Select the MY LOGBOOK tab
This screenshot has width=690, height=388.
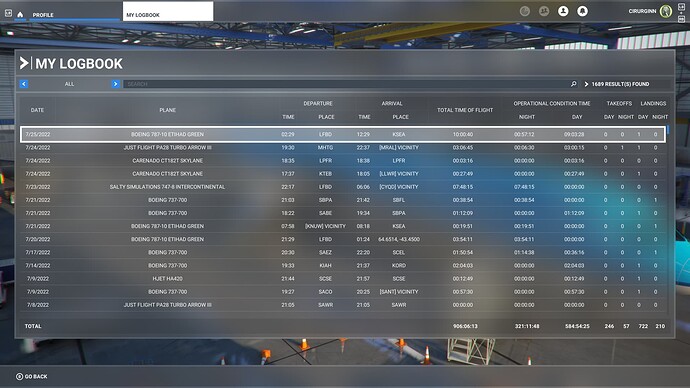(168, 11)
